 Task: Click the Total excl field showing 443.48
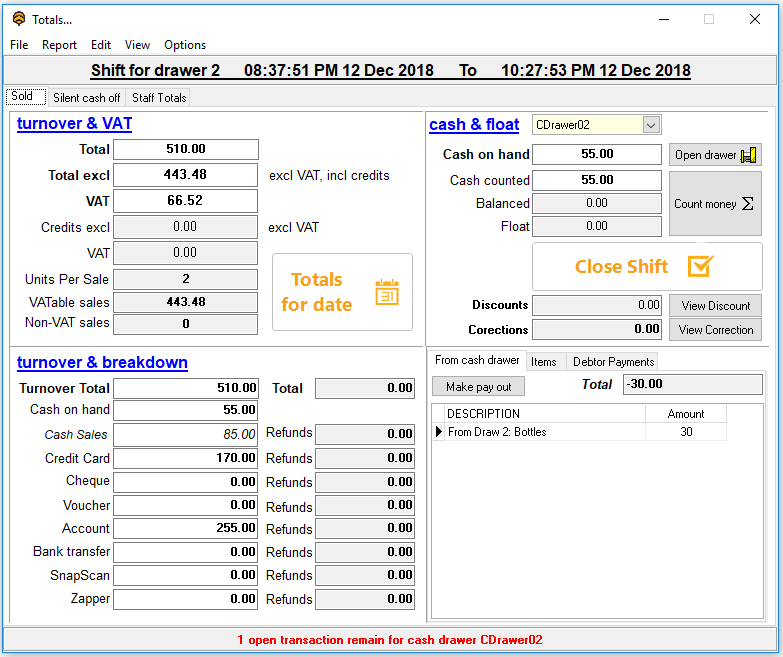tap(185, 175)
